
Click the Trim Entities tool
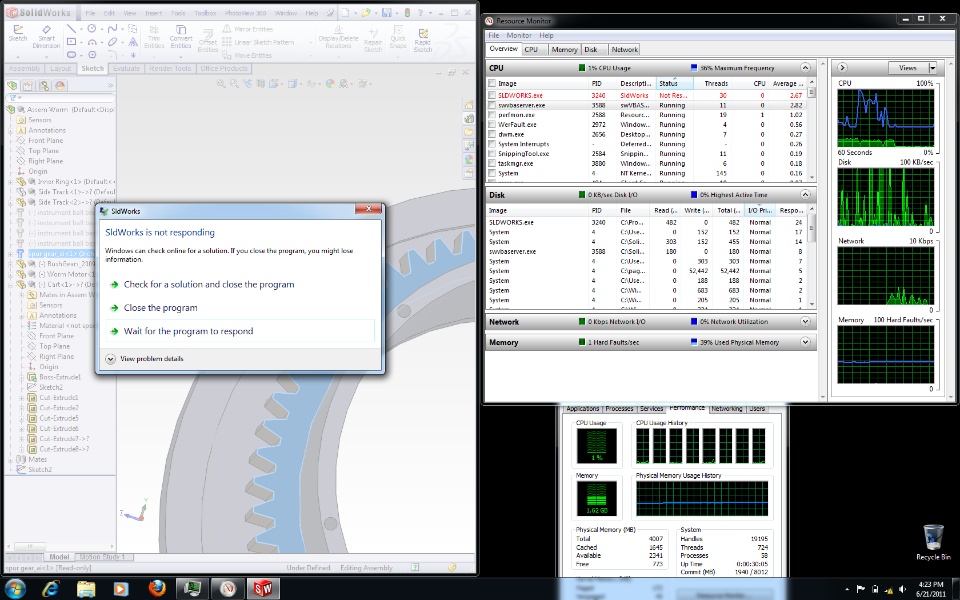(x=154, y=37)
